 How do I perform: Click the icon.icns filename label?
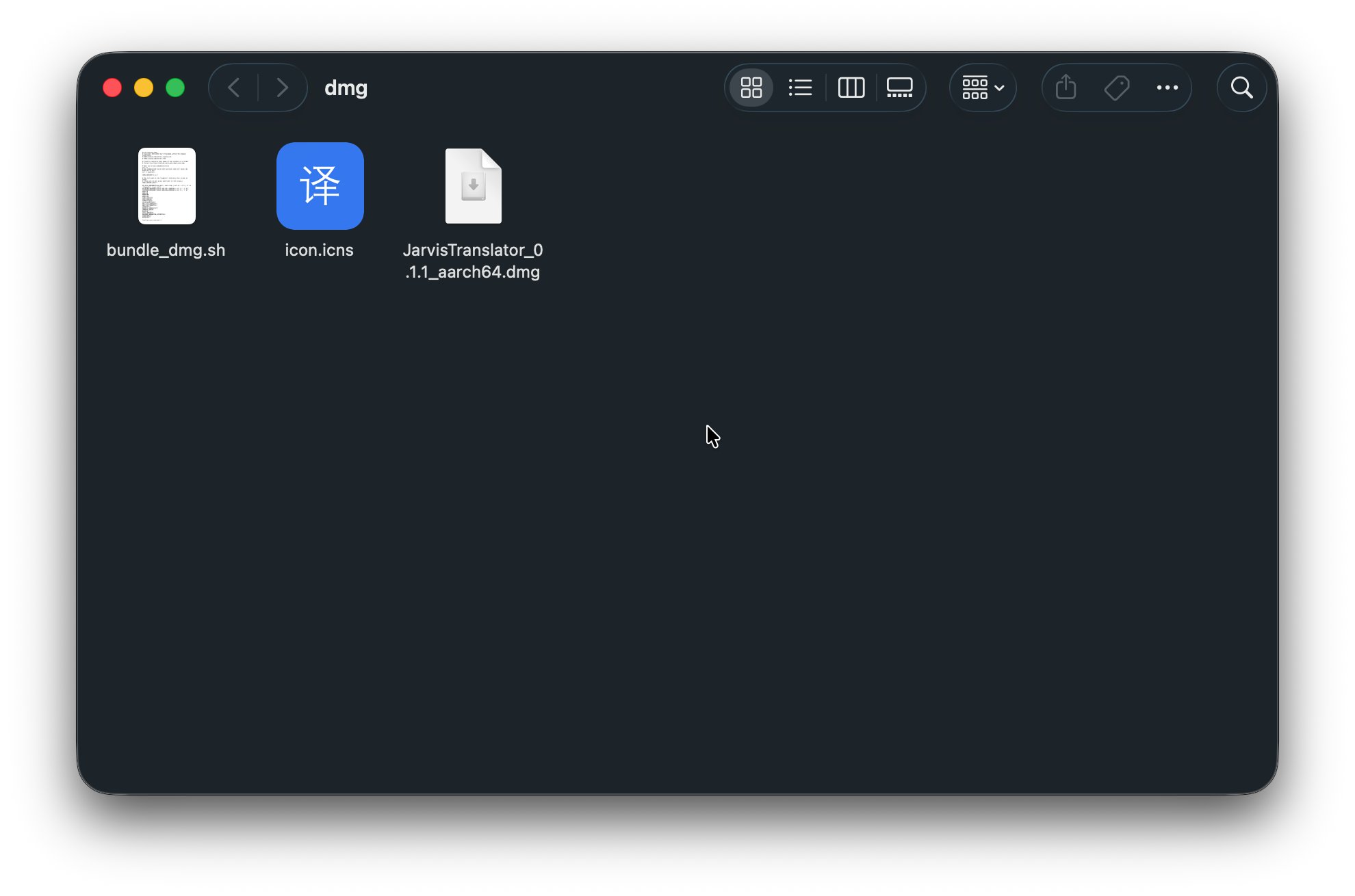319,250
